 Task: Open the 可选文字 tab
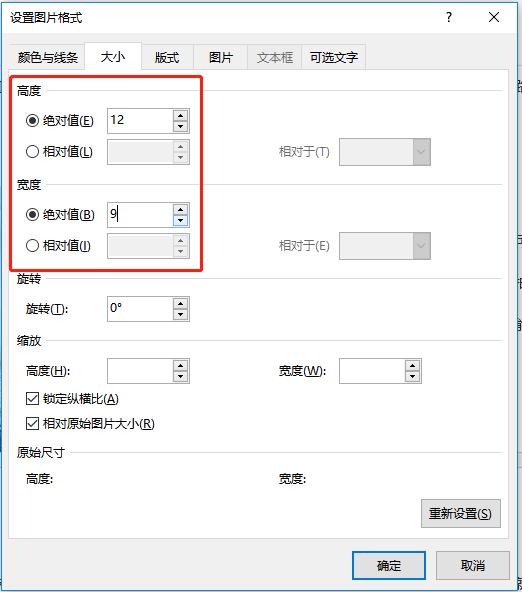(x=334, y=57)
